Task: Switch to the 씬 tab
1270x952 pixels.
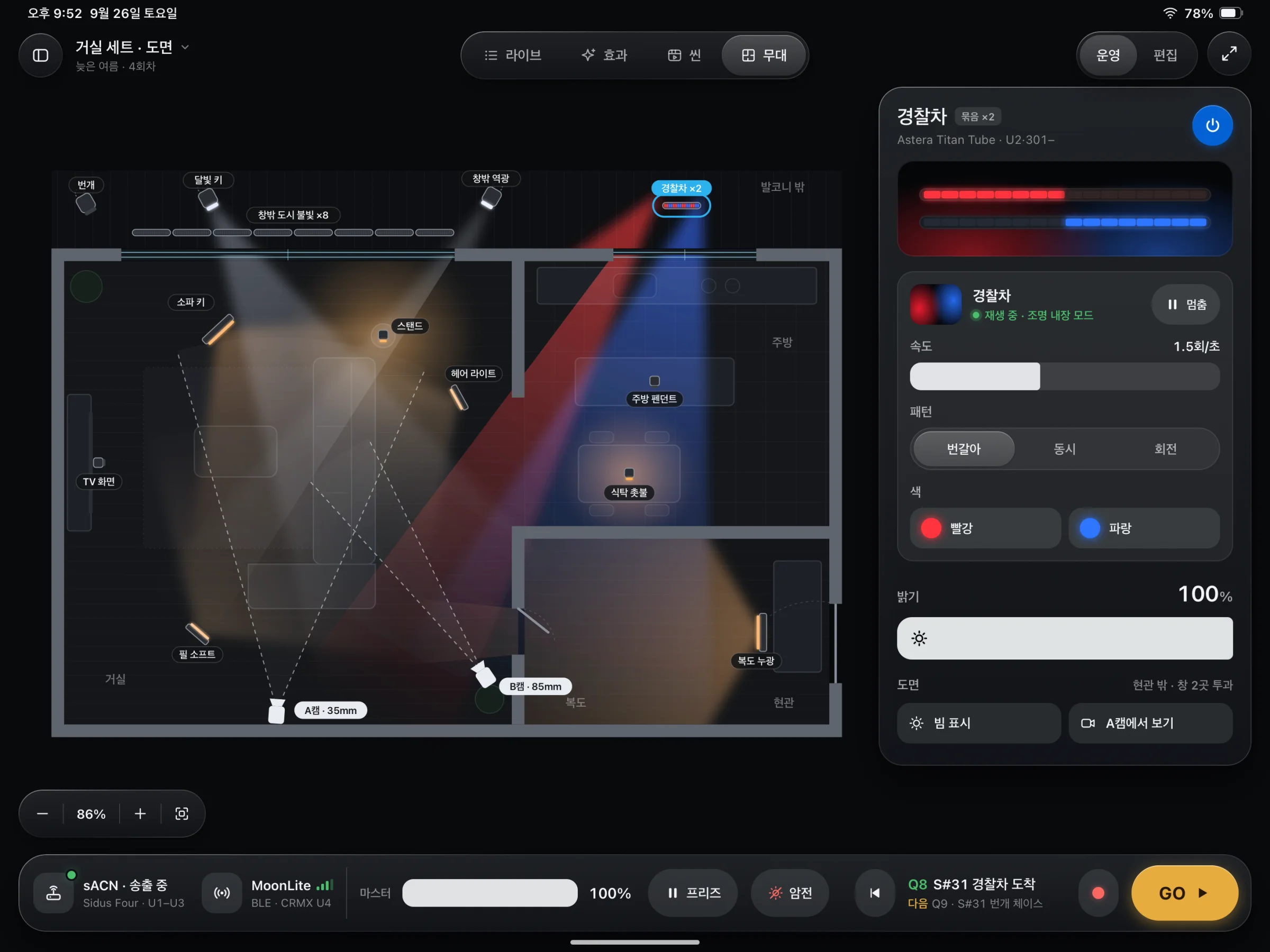Action: [684, 55]
